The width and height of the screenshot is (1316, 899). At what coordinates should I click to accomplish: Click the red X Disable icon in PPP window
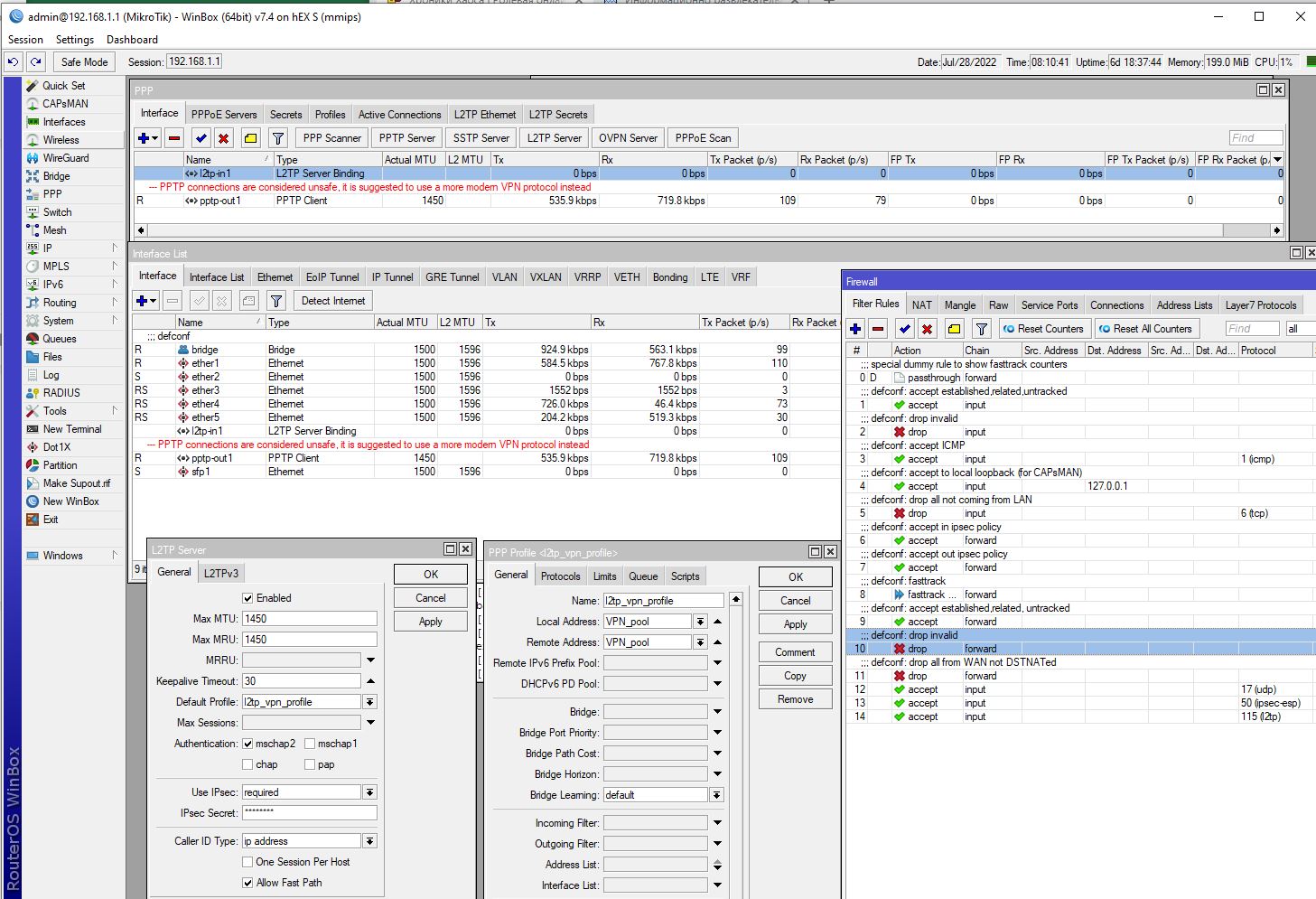223,138
